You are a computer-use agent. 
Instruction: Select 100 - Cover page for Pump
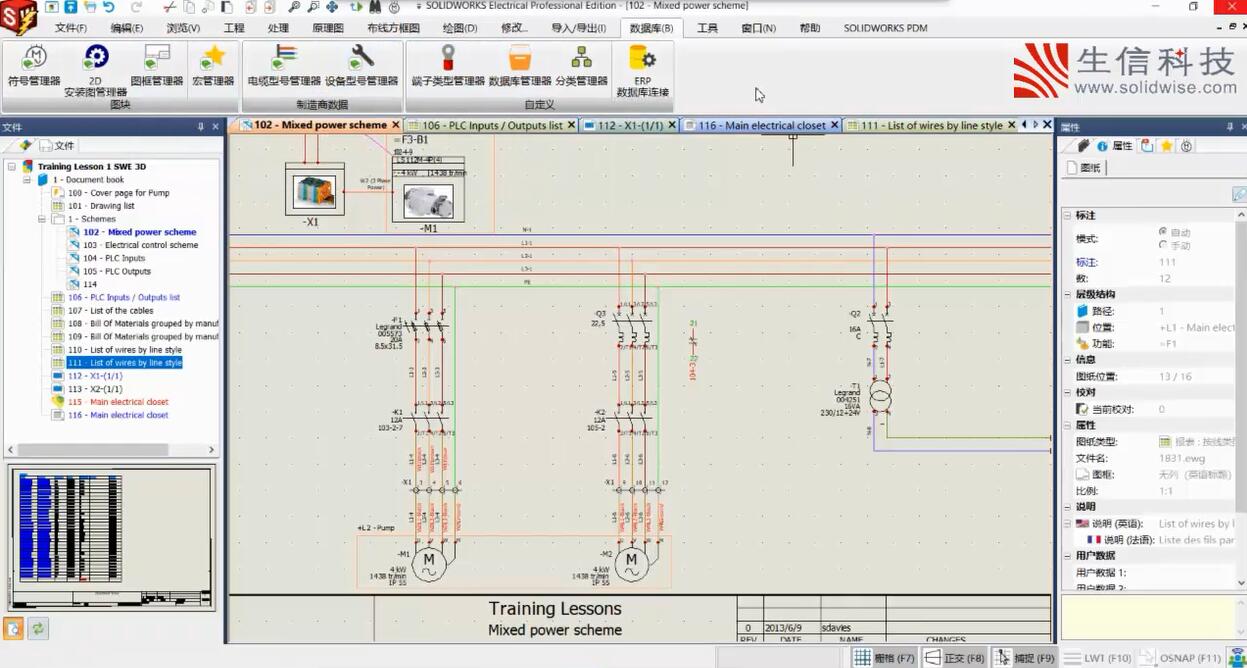coord(118,193)
